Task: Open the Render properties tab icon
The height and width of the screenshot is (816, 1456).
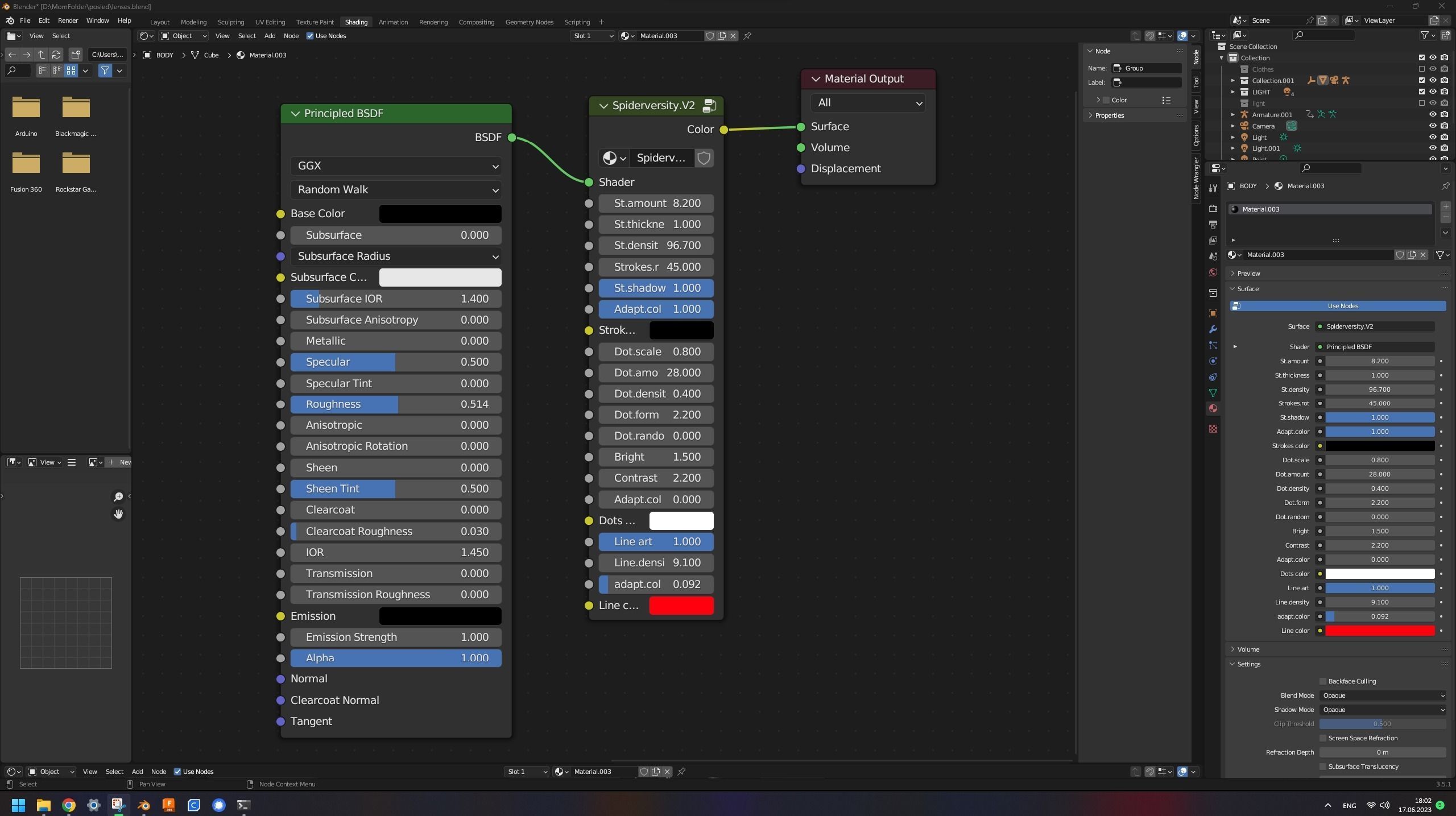Action: click(x=1213, y=208)
